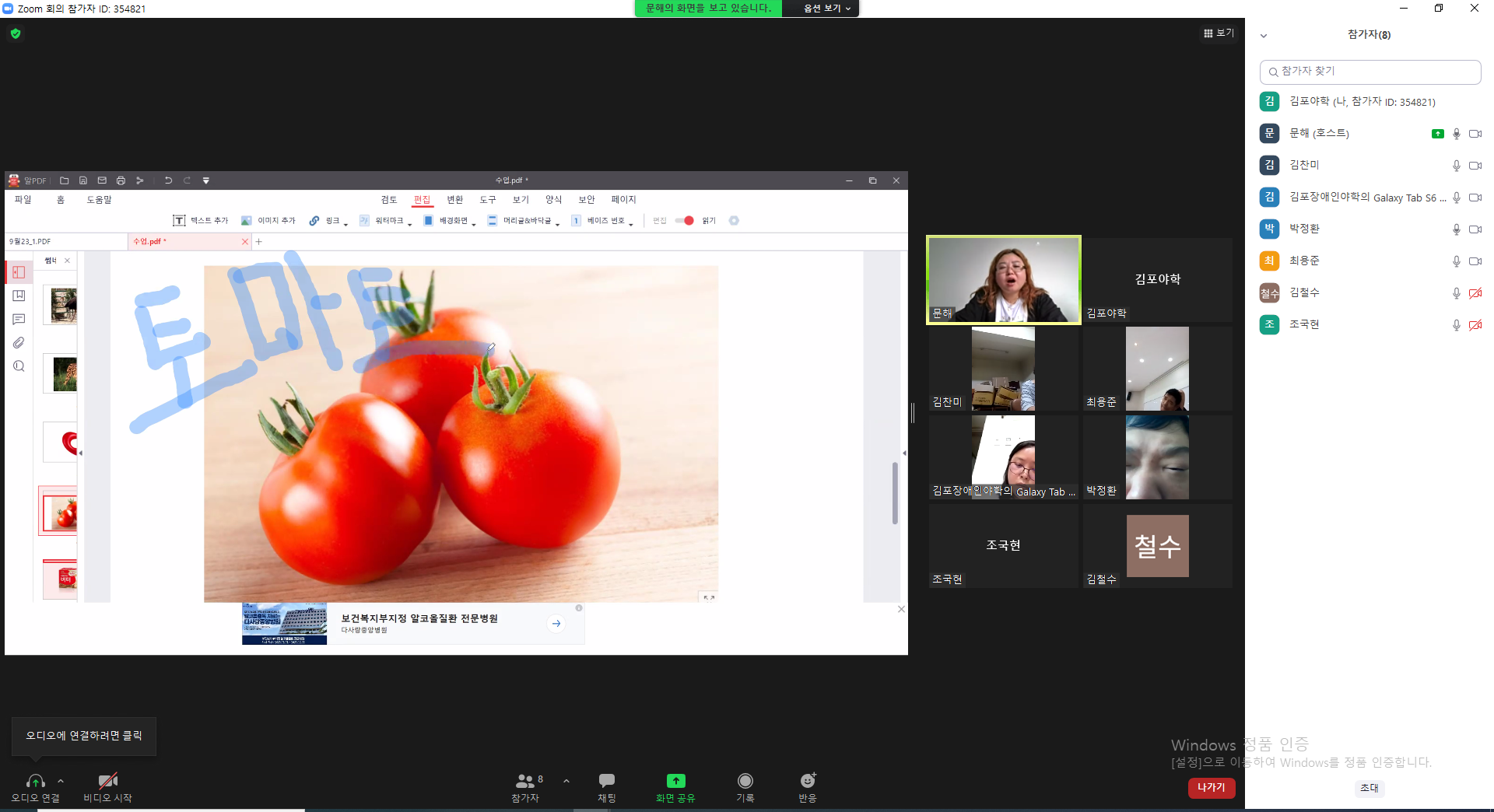Open the 파일 menu in the shared PDF

(x=23, y=200)
